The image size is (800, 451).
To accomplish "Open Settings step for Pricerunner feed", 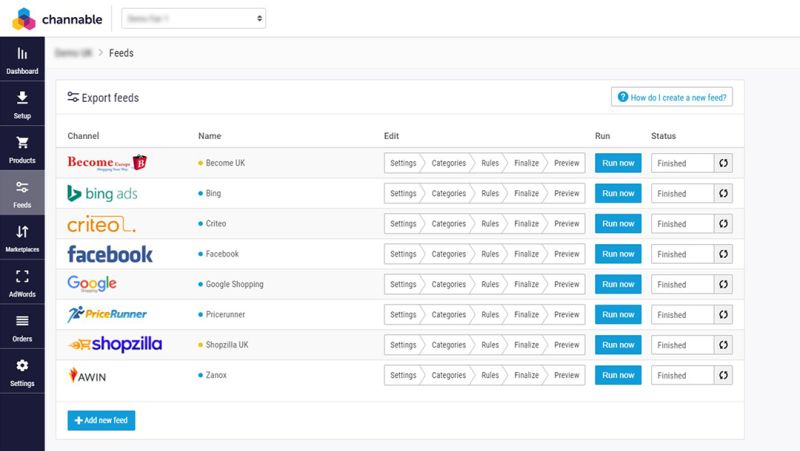I will (403, 315).
